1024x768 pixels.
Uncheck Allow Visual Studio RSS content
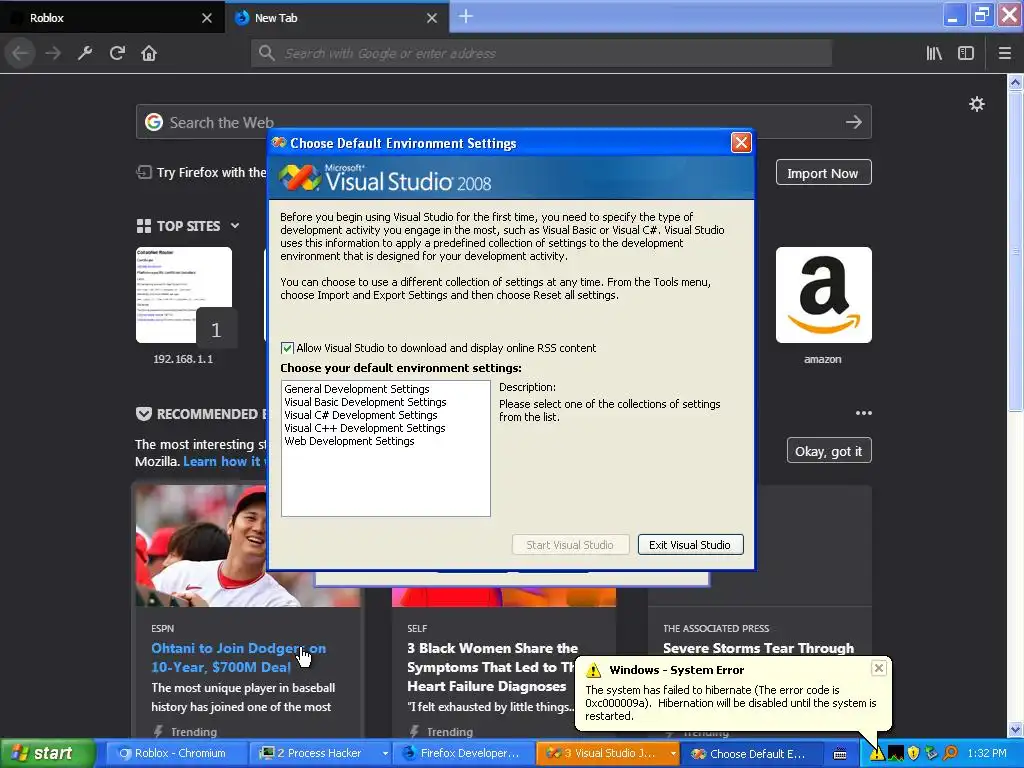[287, 348]
